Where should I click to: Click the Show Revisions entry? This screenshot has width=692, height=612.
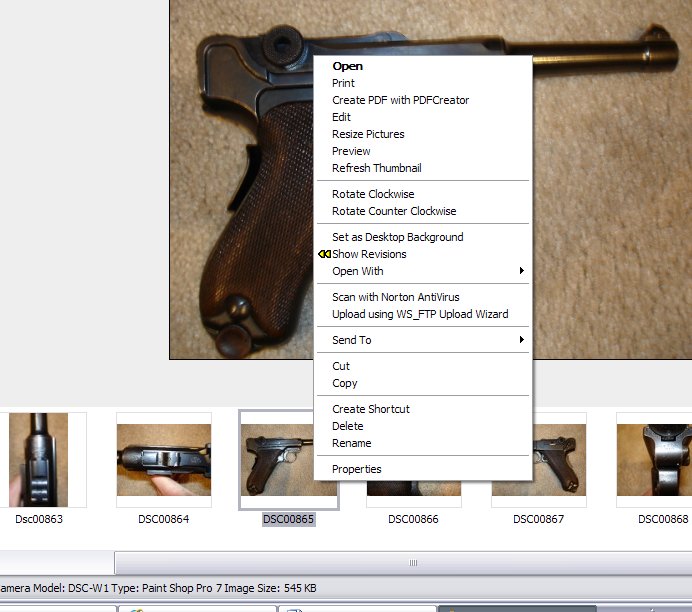tap(423, 254)
